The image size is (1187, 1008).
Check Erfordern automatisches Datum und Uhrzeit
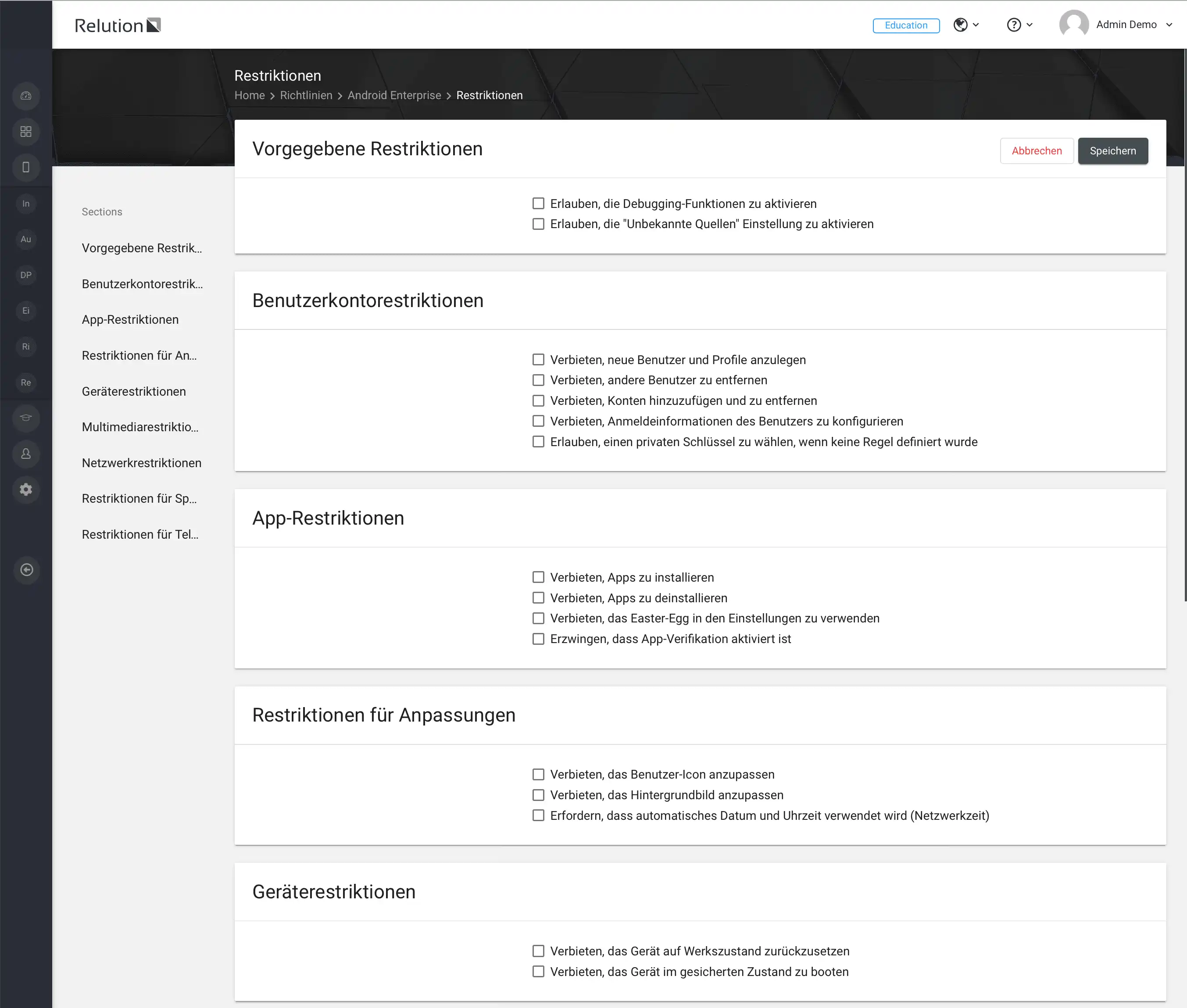[x=538, y=815]
